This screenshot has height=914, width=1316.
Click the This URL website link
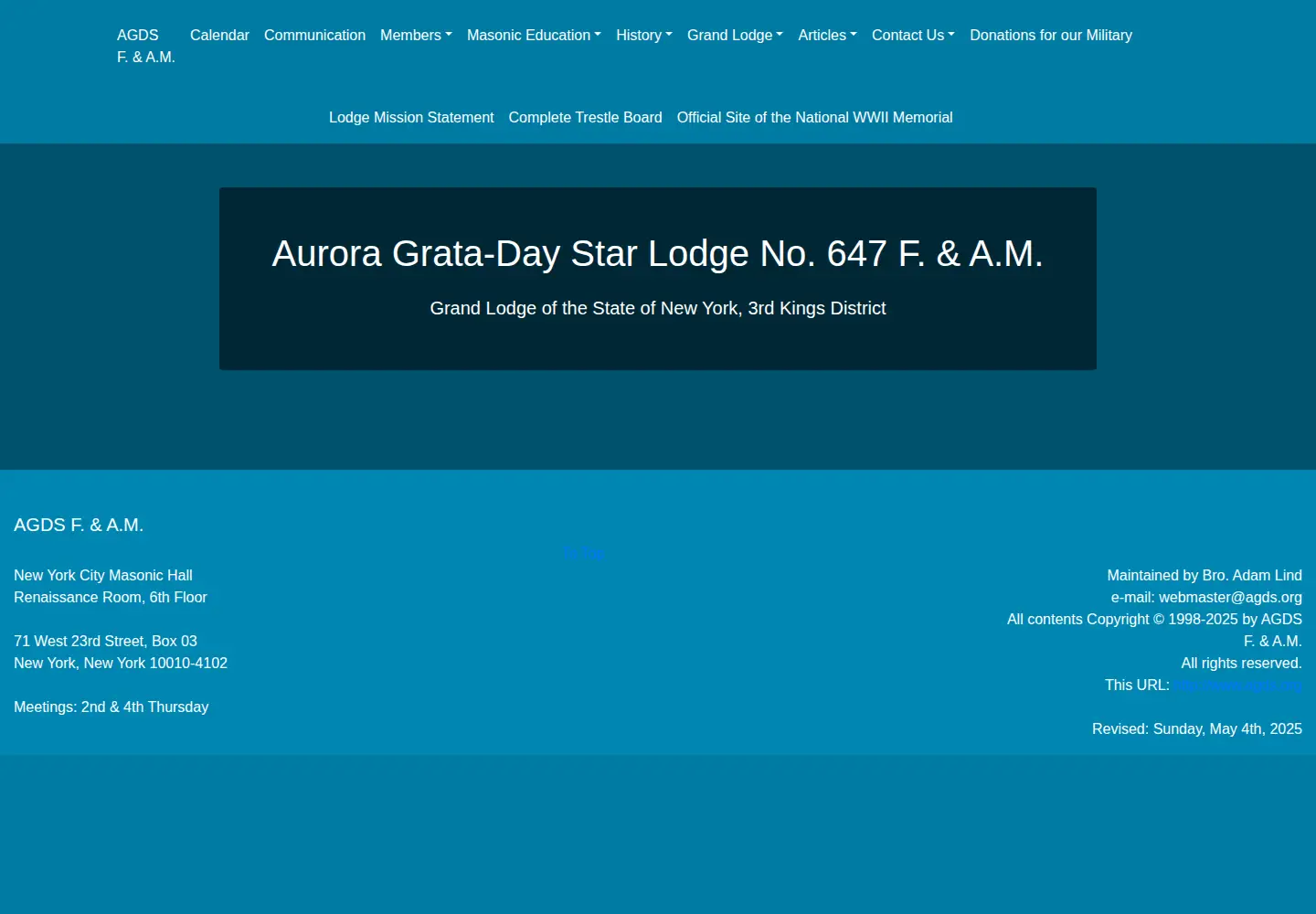1237,685
